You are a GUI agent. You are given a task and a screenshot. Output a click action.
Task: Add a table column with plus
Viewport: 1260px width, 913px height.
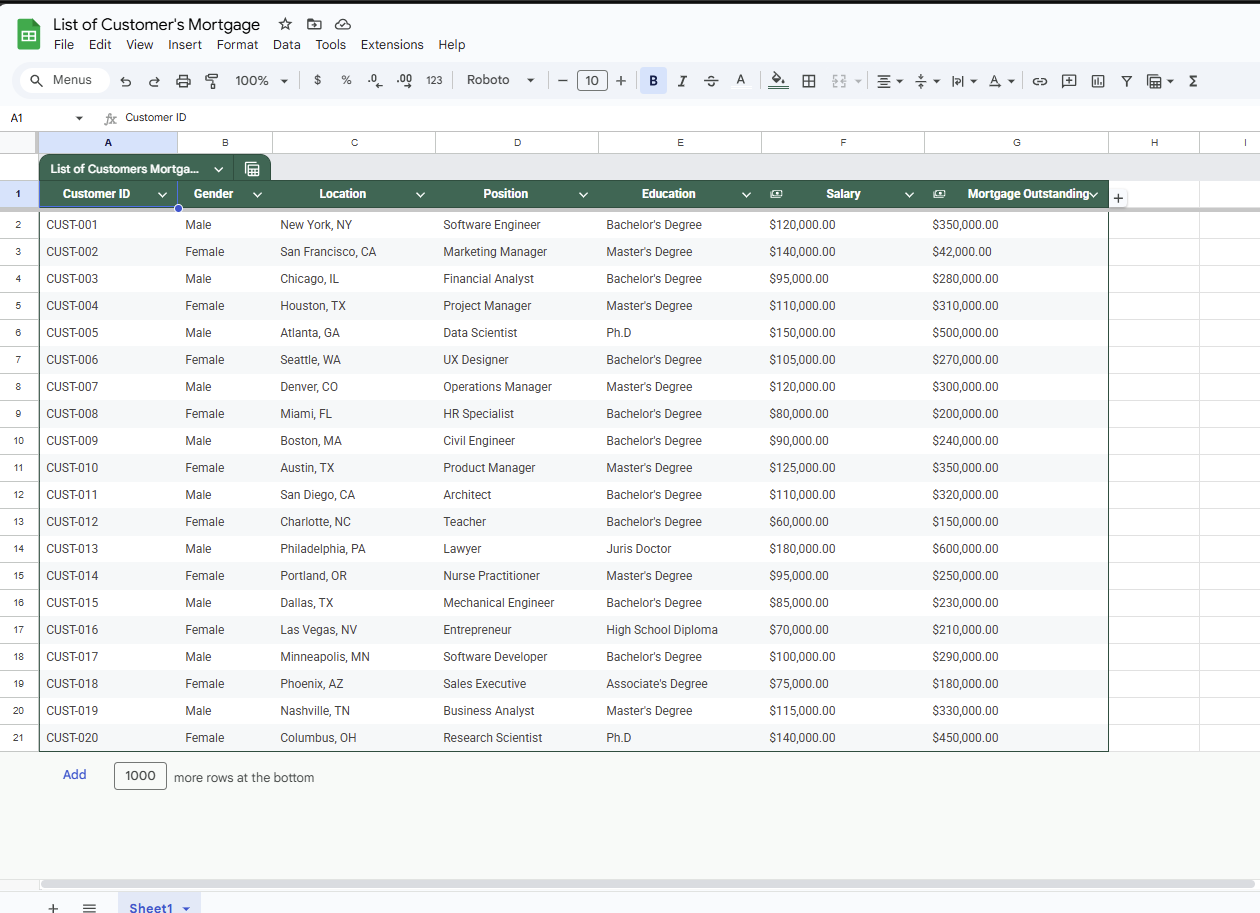(1118, 198)
